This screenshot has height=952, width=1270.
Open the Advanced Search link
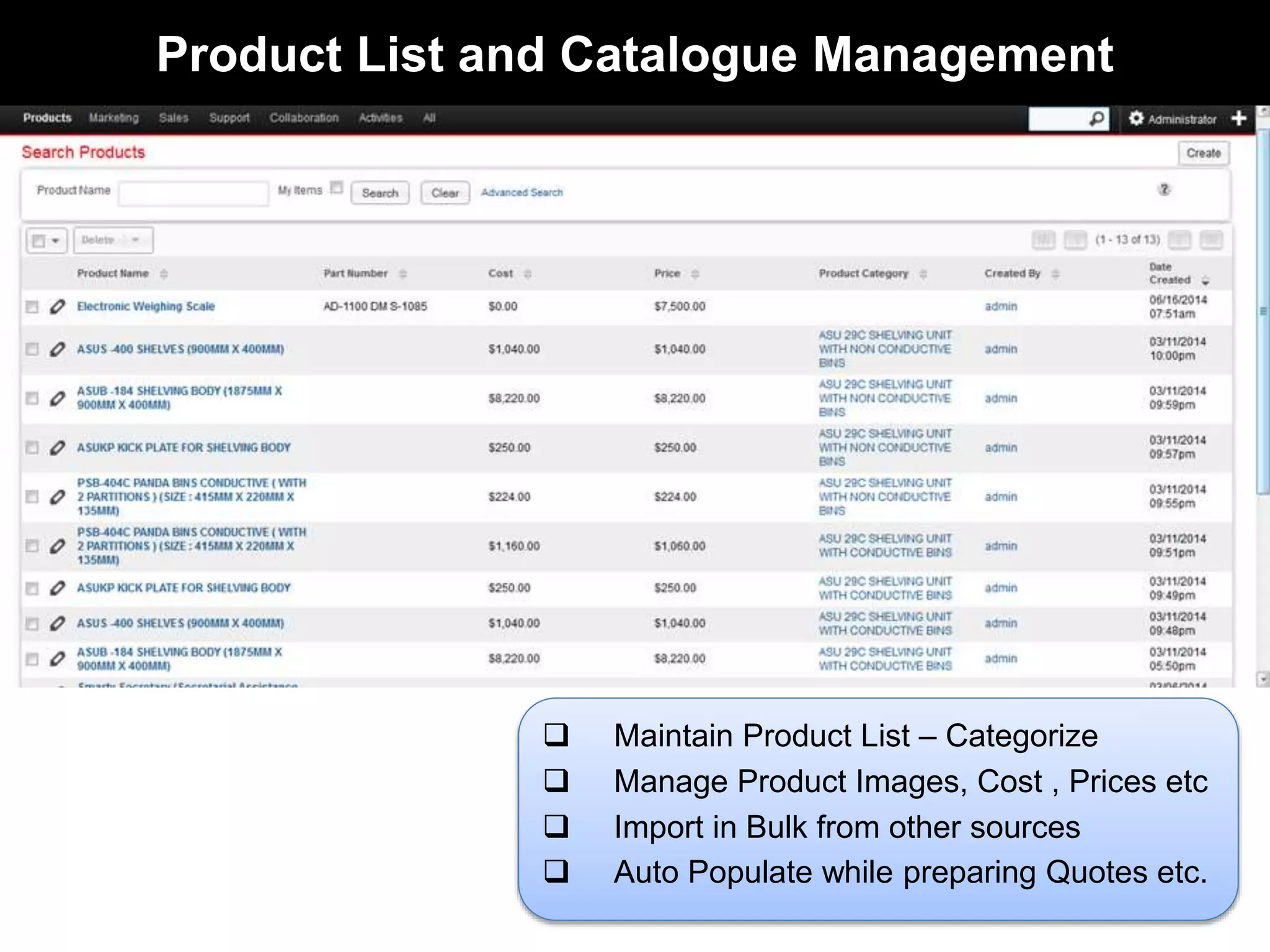point(522,193)
